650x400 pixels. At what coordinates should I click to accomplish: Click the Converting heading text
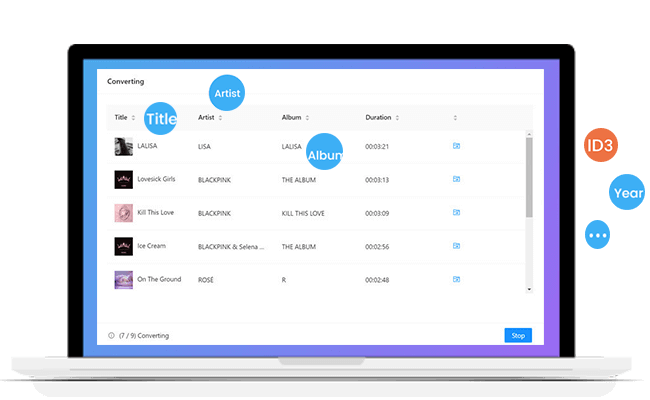126,81
